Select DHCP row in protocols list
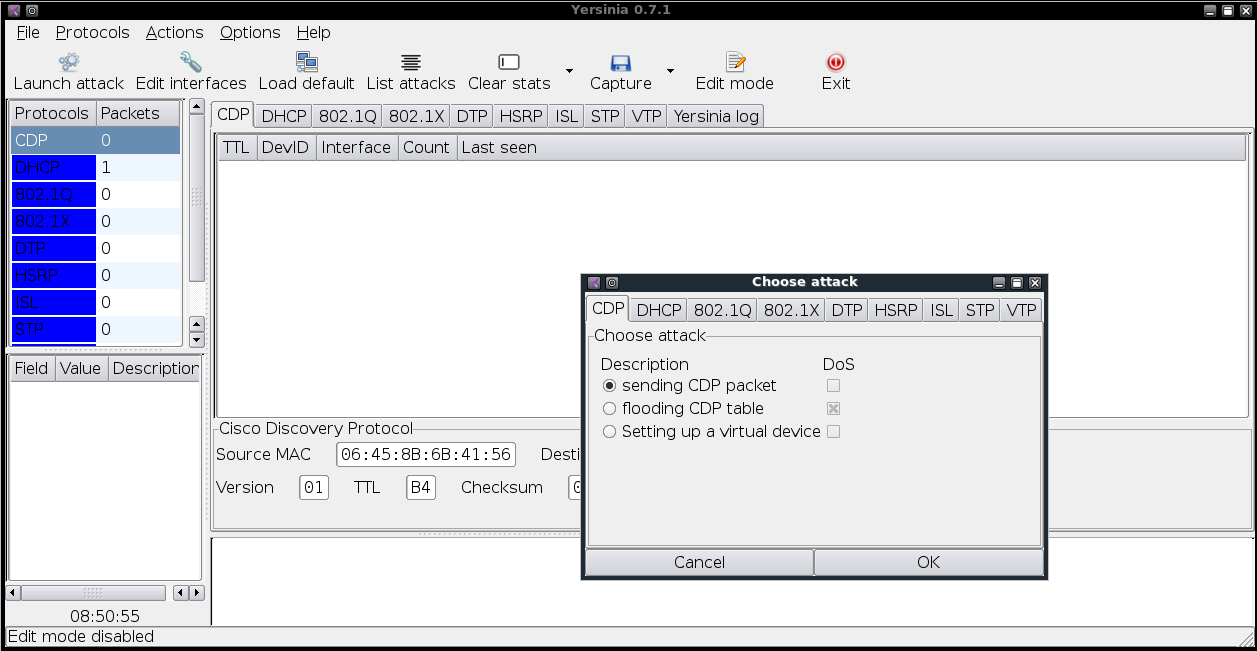The image size is (1257, 651). point(95,167)
